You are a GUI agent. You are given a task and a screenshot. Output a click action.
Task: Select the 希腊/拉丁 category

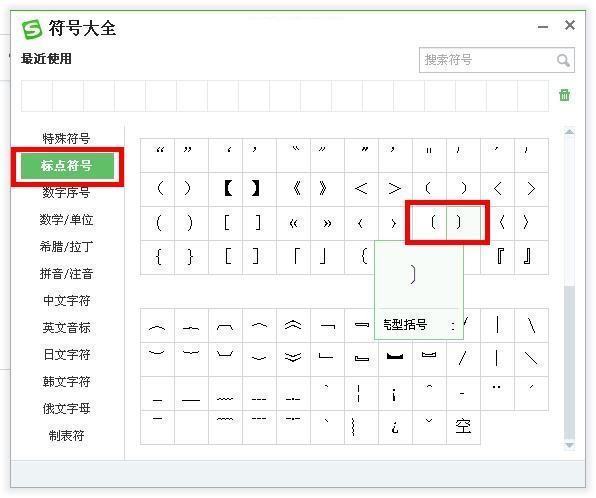[x=66, y=247]
